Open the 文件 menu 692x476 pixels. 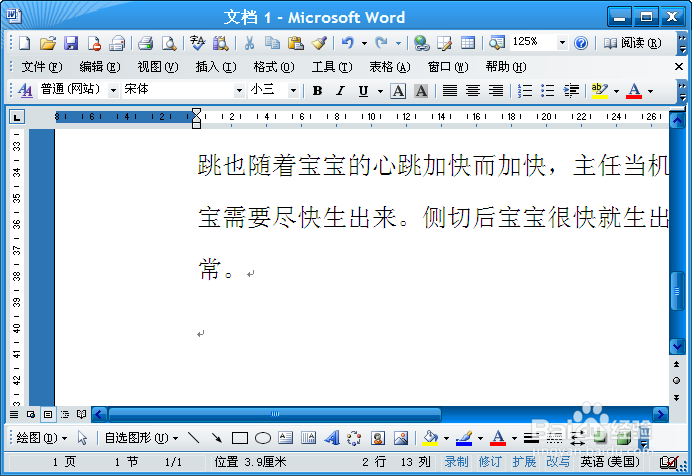pyautogui.click(x=42, y=67)
